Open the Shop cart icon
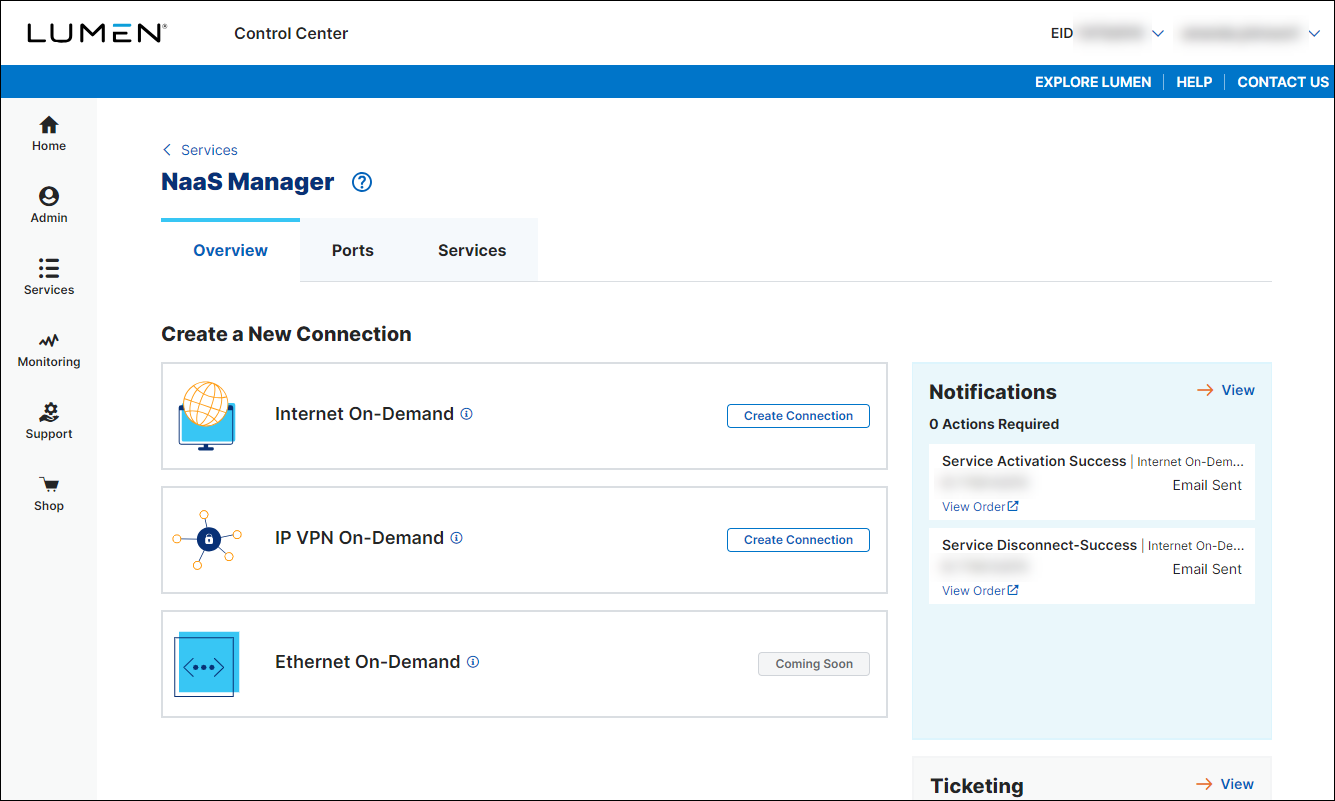 48,484
